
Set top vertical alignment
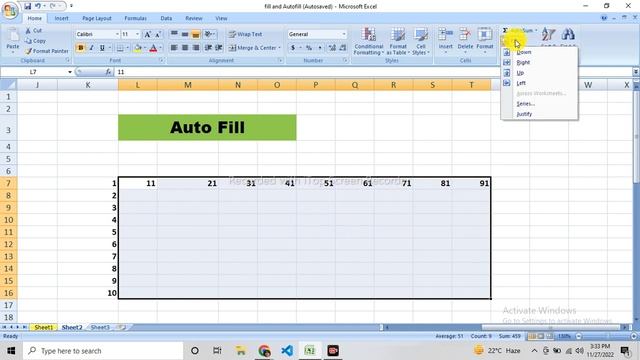coord(174,34)
